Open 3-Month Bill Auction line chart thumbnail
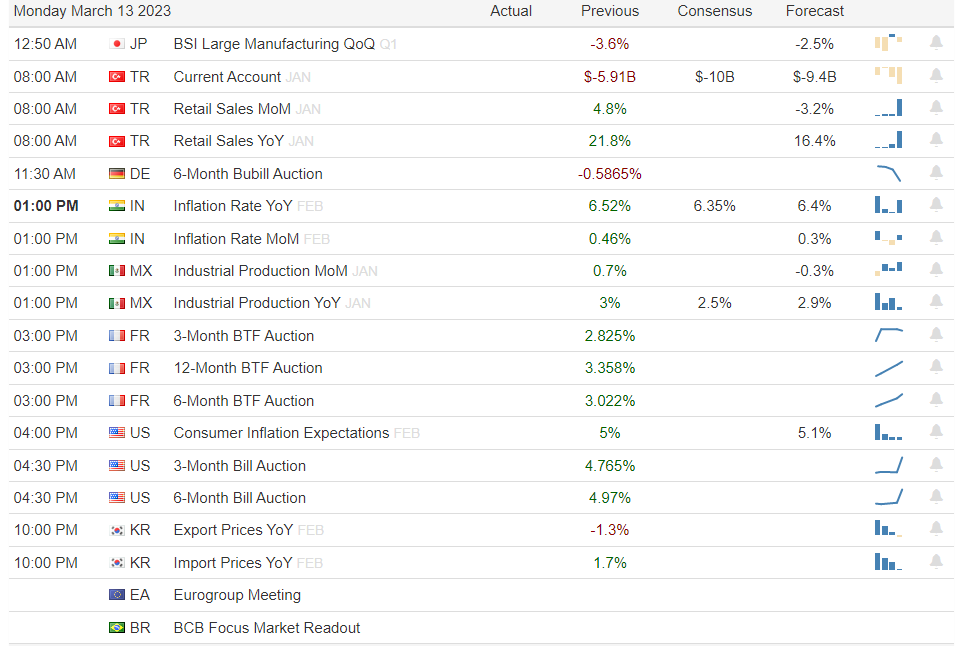The height and width of the screenshot is (646, 978). coord(888,465)
